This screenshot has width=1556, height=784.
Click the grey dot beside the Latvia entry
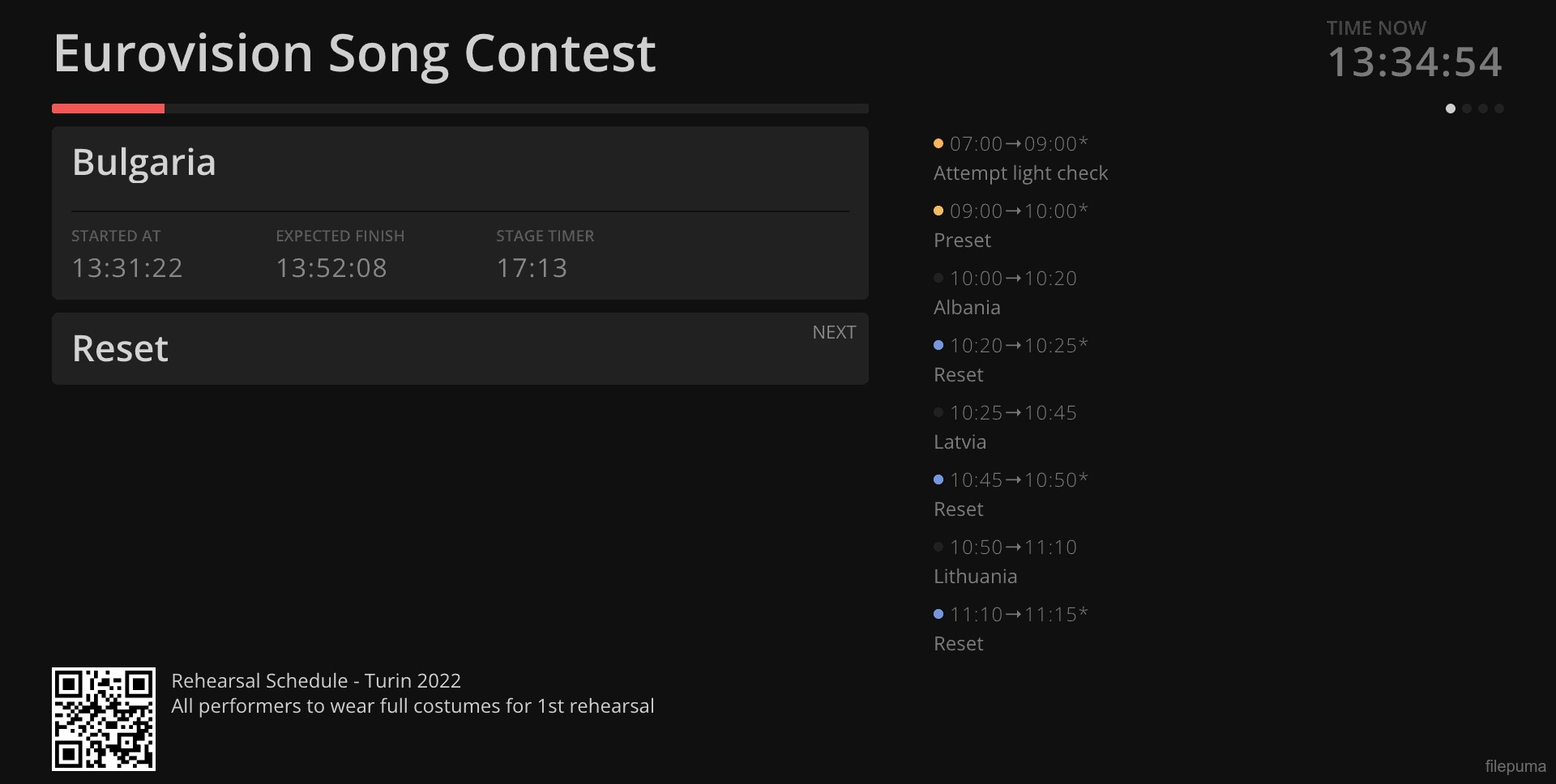(938, 412)
